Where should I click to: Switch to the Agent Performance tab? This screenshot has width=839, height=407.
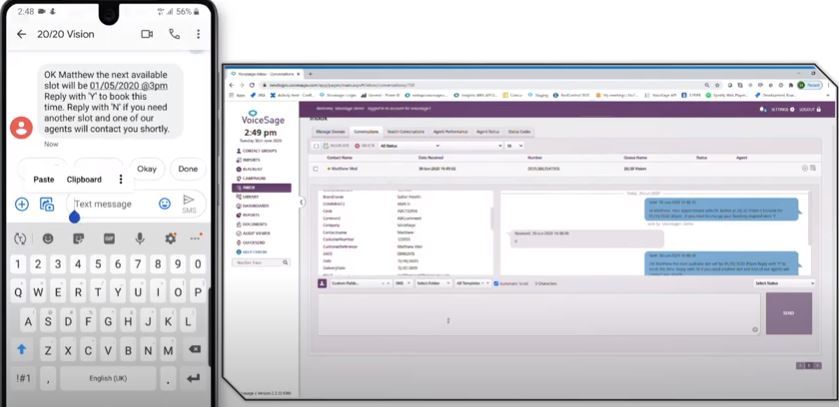tap(450, 132)
